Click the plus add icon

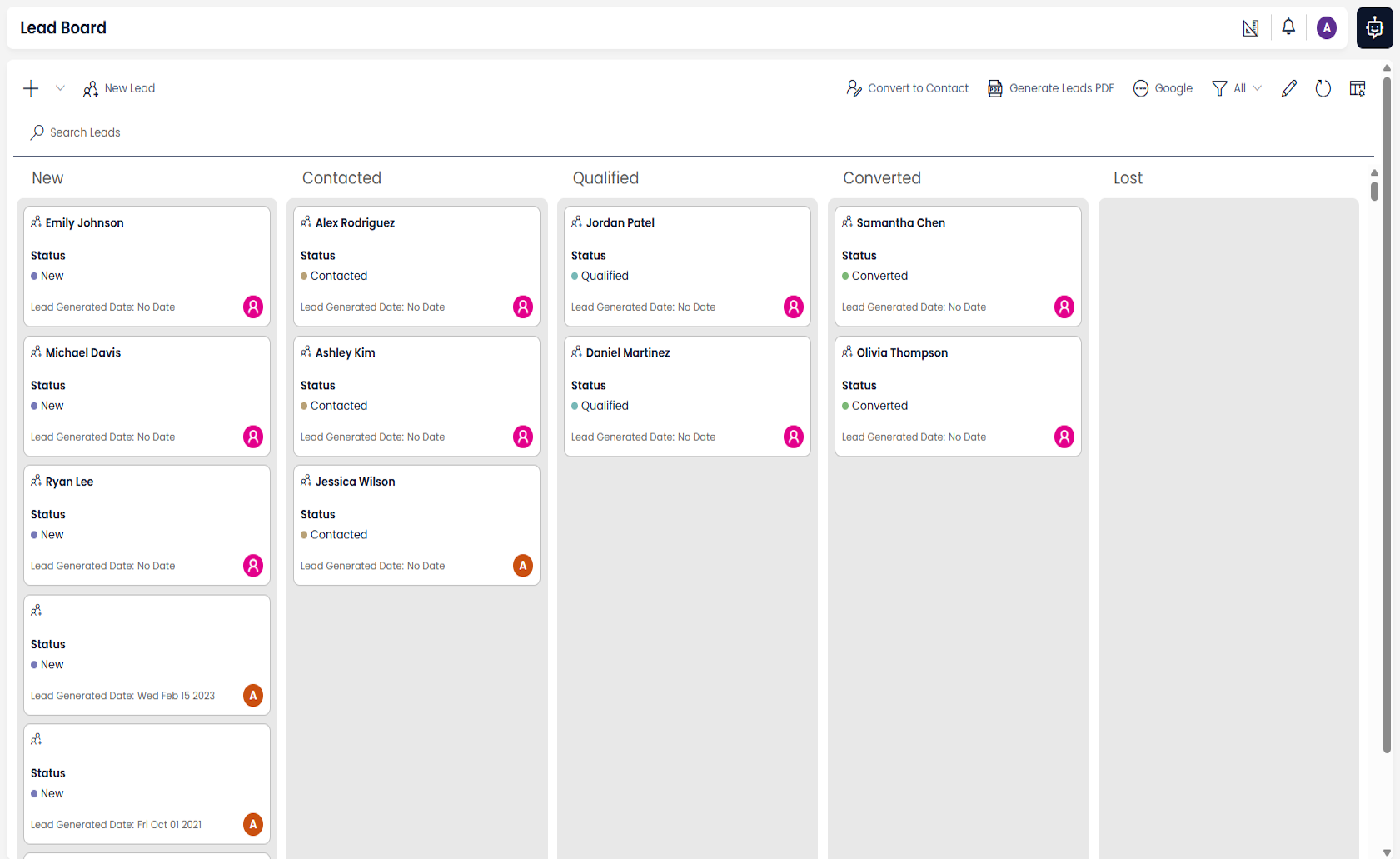click(x=31, y=88)
